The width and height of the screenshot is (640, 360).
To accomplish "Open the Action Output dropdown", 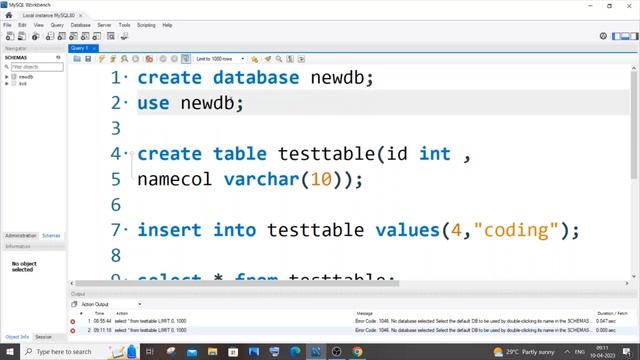I will tap(111, 304).
